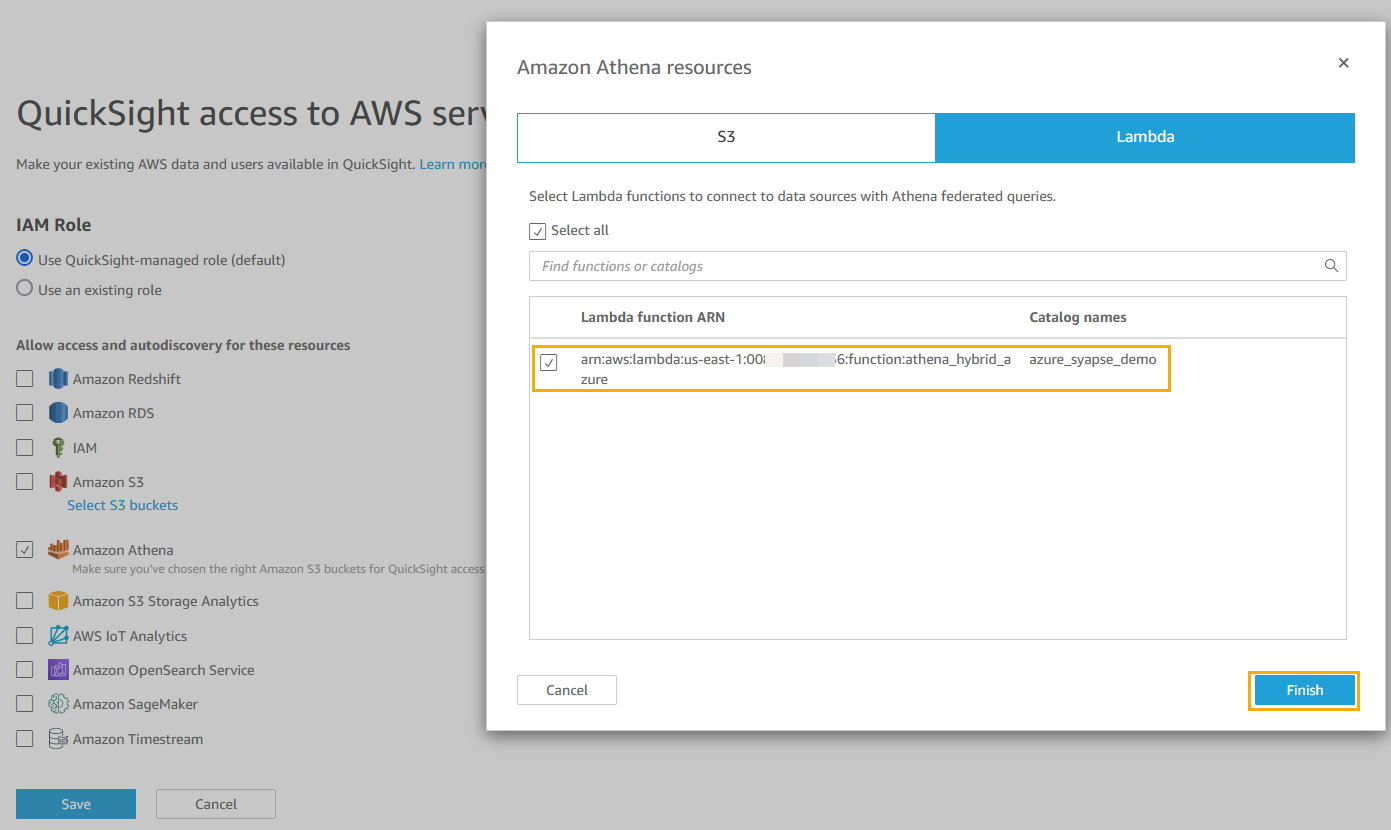This screenshot has width=1391, height=830.
Task: Click the azure_syapse_demo catalog name
Action: point(1093,359)
